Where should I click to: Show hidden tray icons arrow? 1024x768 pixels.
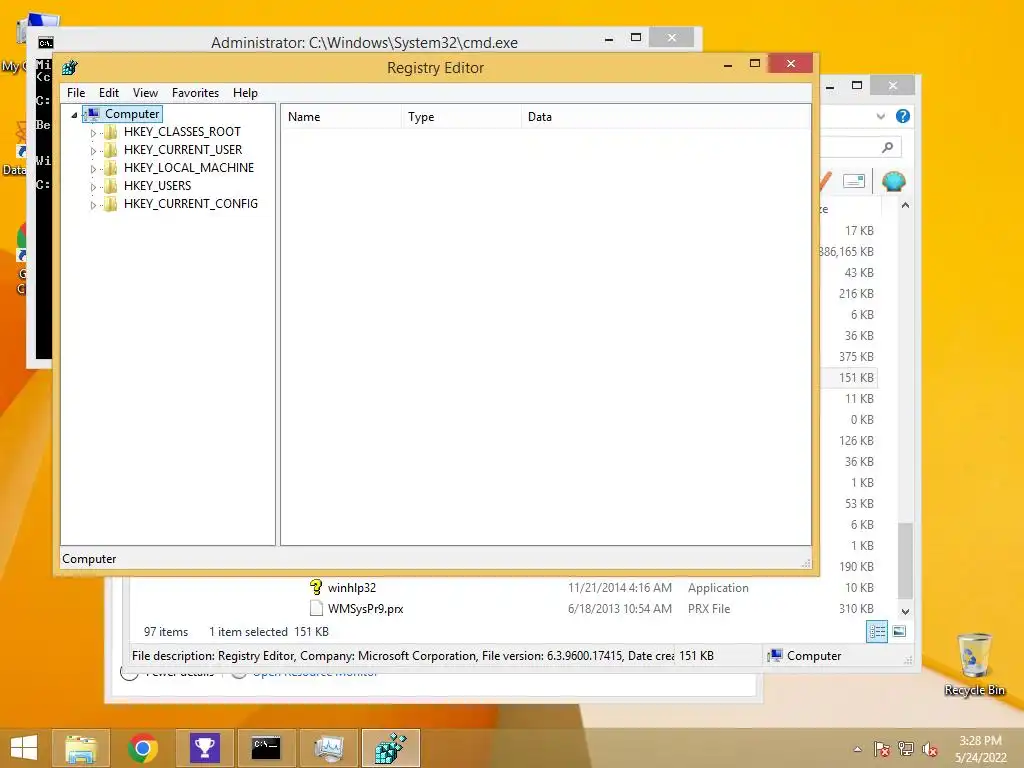[857, 749]
